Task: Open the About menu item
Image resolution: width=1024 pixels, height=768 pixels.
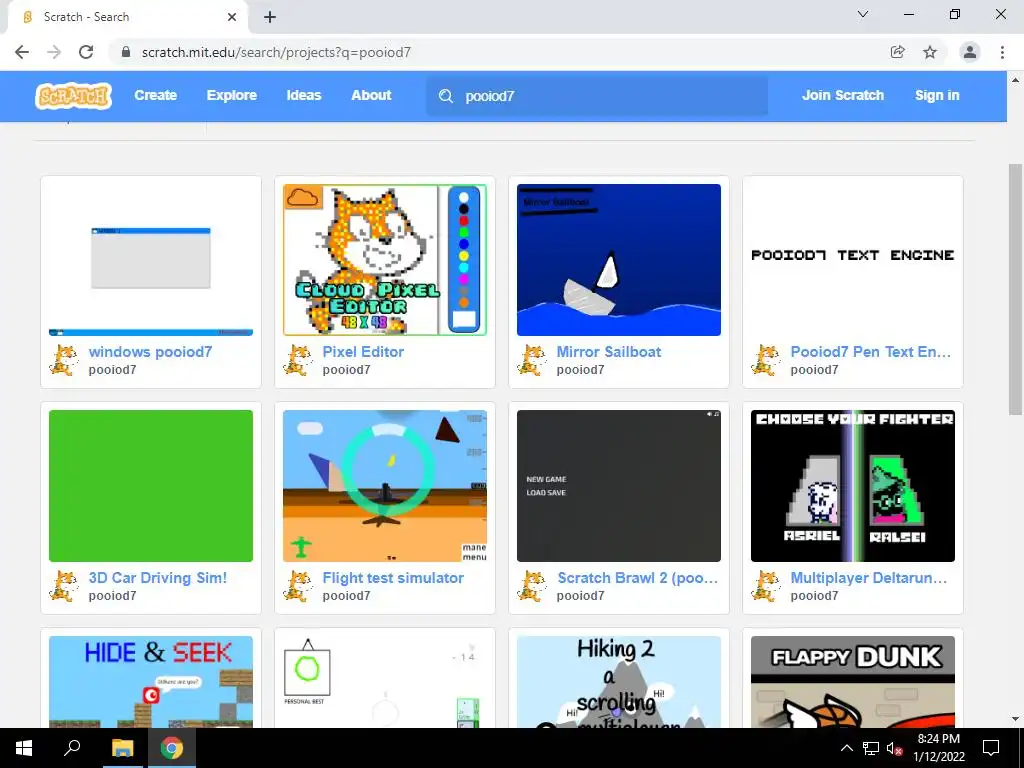Action: pyautogui.click(x=371, y=95)
